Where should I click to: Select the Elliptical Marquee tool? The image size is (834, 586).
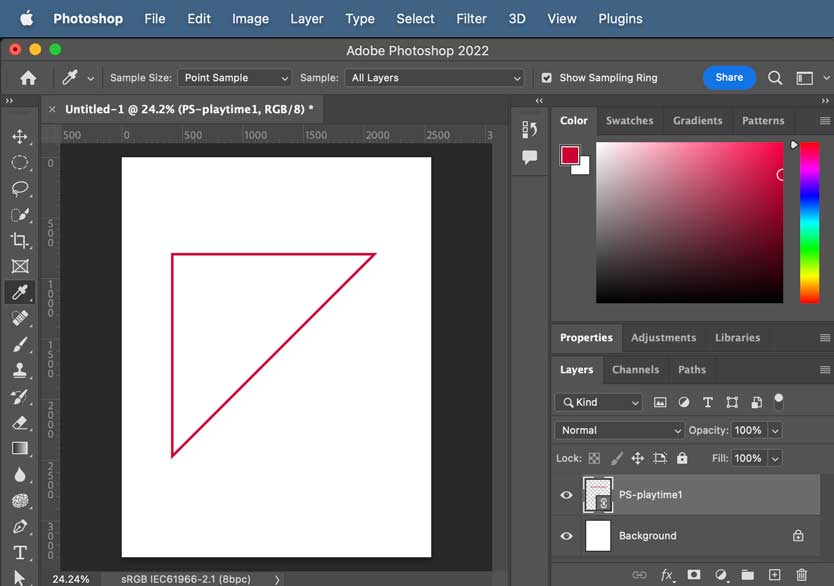[20, 162]
